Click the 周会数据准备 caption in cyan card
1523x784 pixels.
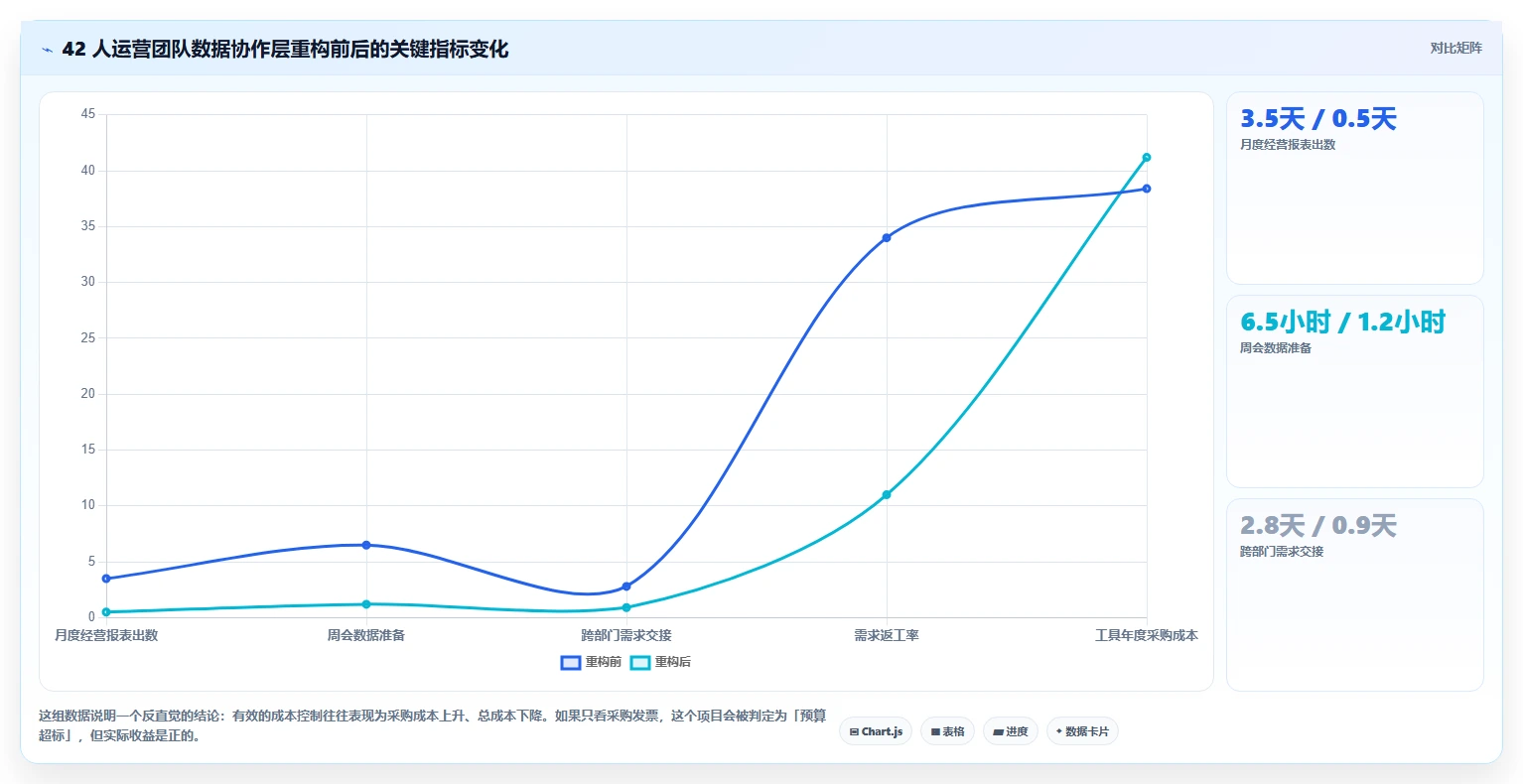click(1276, 348)
